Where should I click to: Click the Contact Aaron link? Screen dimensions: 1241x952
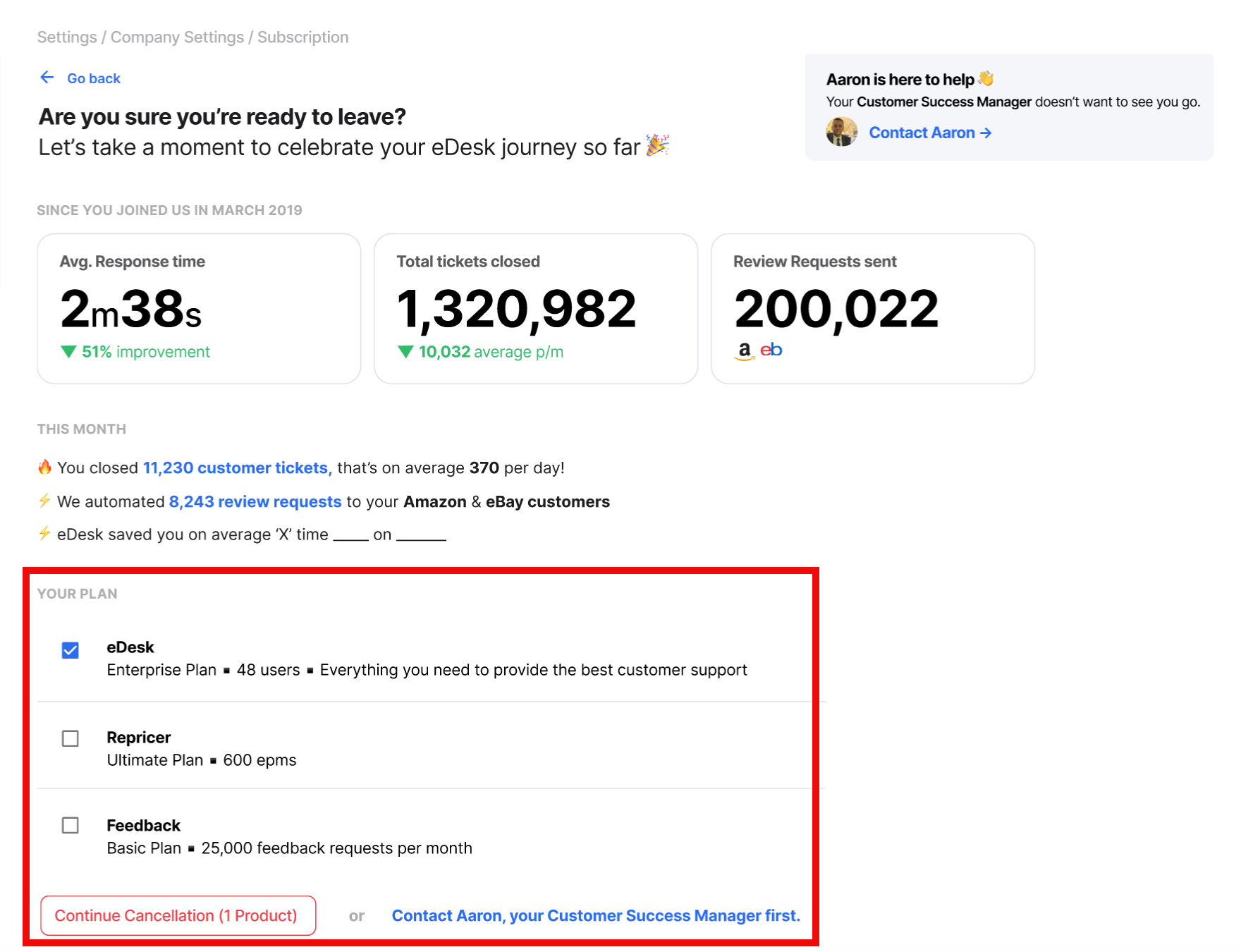pos(930,133)
